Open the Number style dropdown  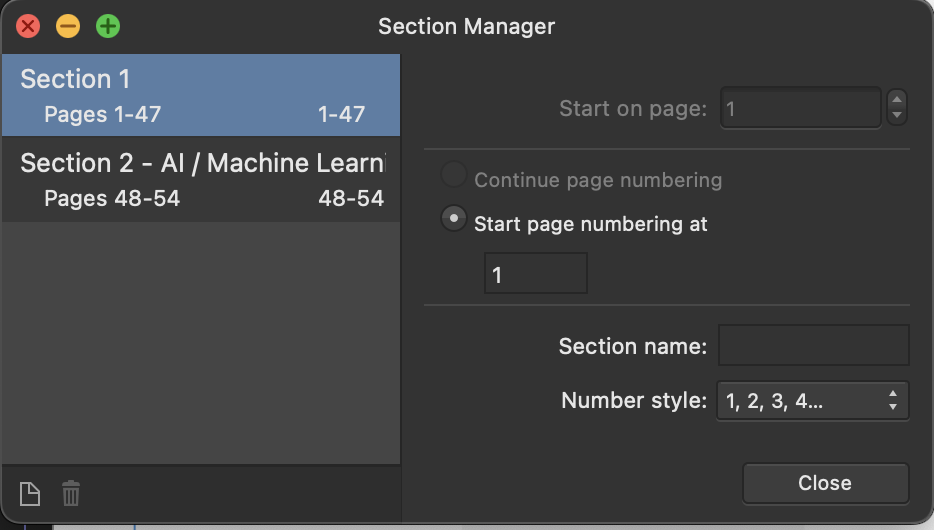pyautogui.click(x=812, y=401)
